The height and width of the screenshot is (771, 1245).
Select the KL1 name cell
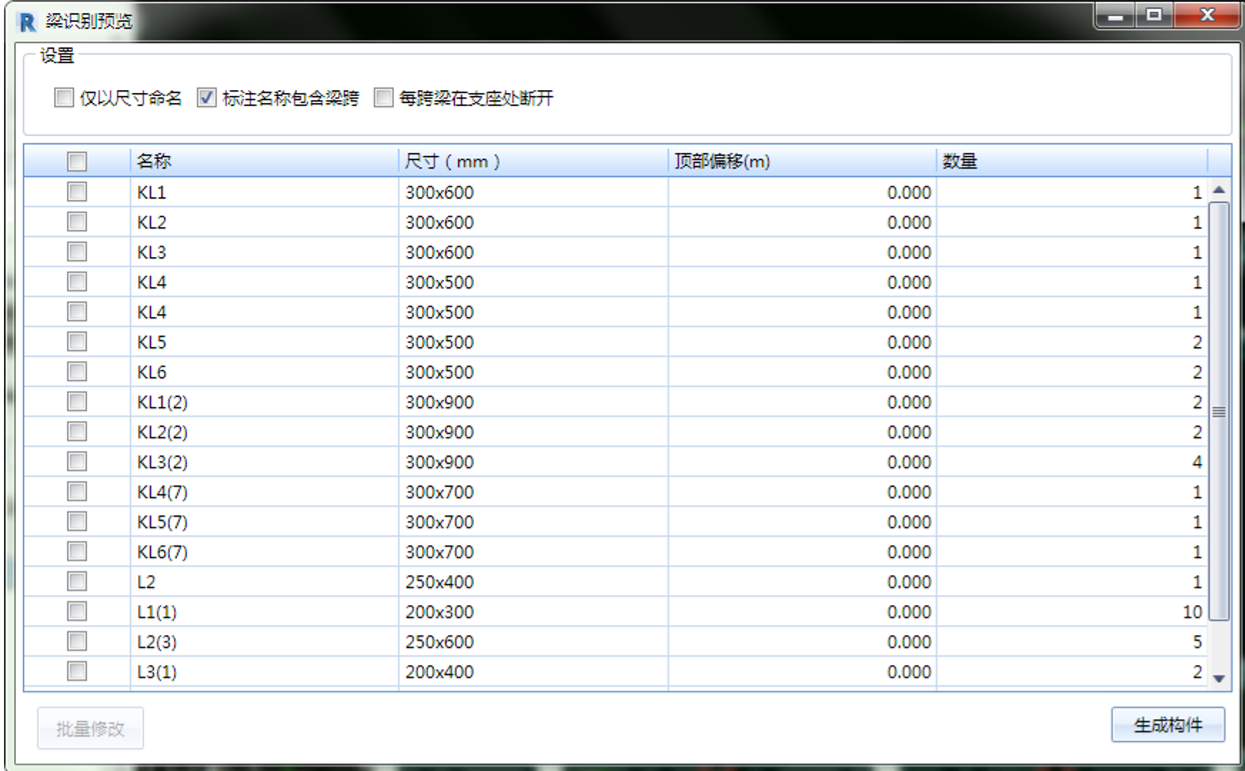264,192
